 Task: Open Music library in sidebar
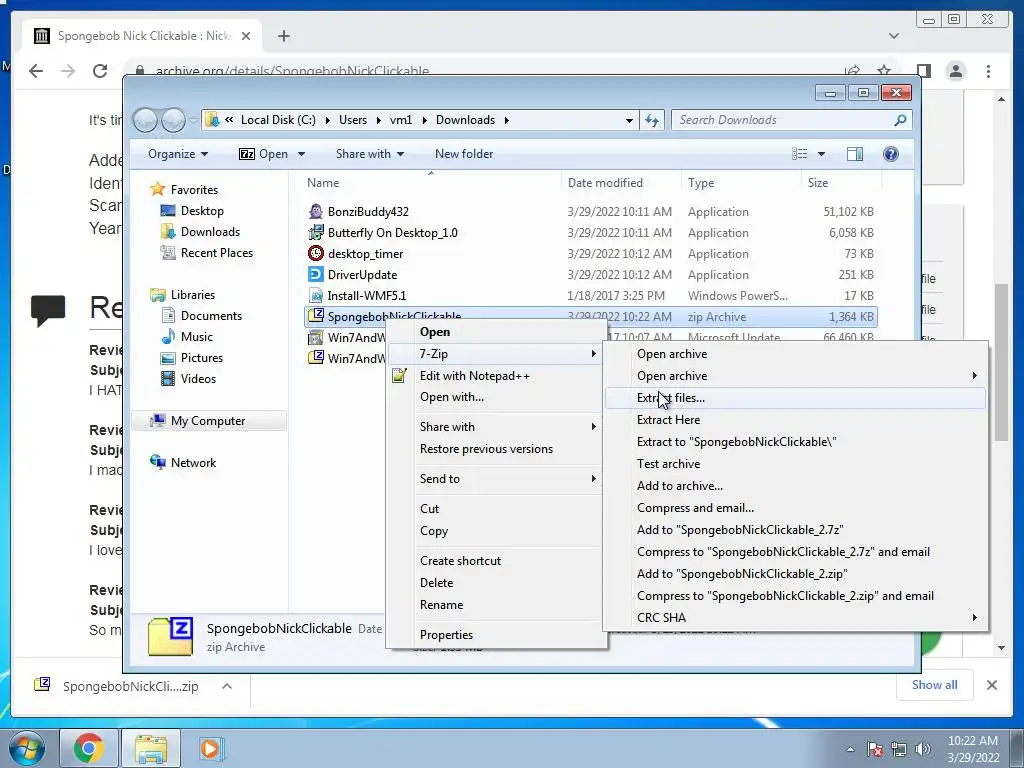187,337
